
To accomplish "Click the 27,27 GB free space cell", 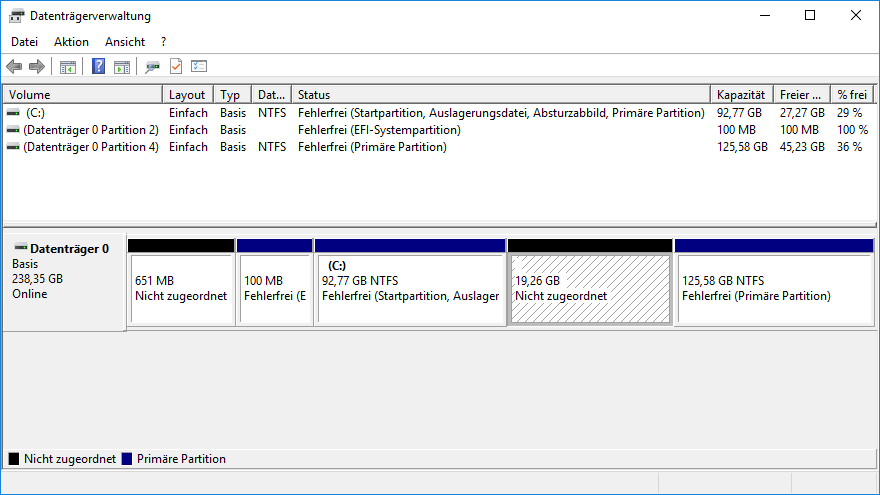I will (802, 113).
